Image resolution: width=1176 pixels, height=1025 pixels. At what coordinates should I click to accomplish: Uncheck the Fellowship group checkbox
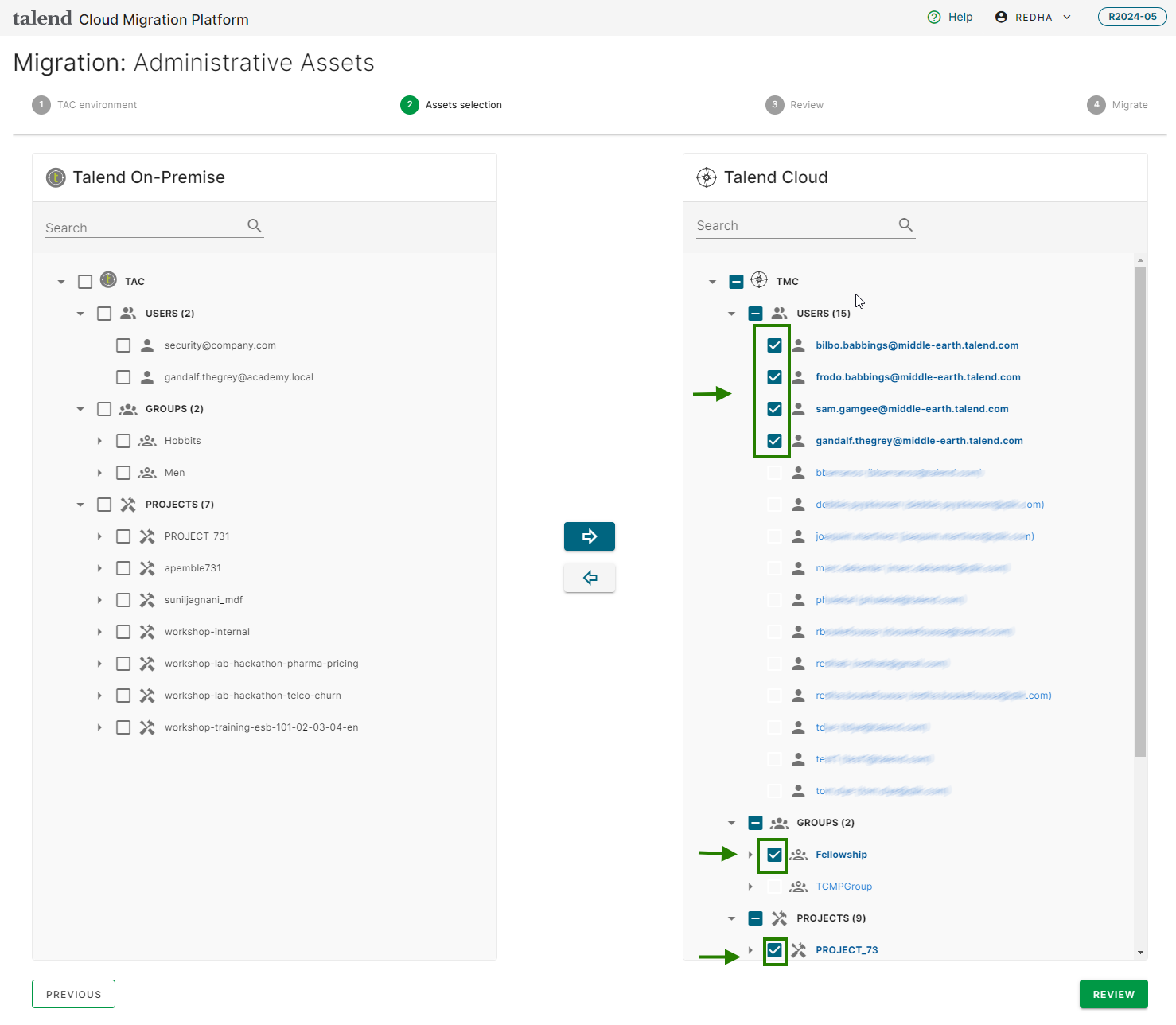774,855
